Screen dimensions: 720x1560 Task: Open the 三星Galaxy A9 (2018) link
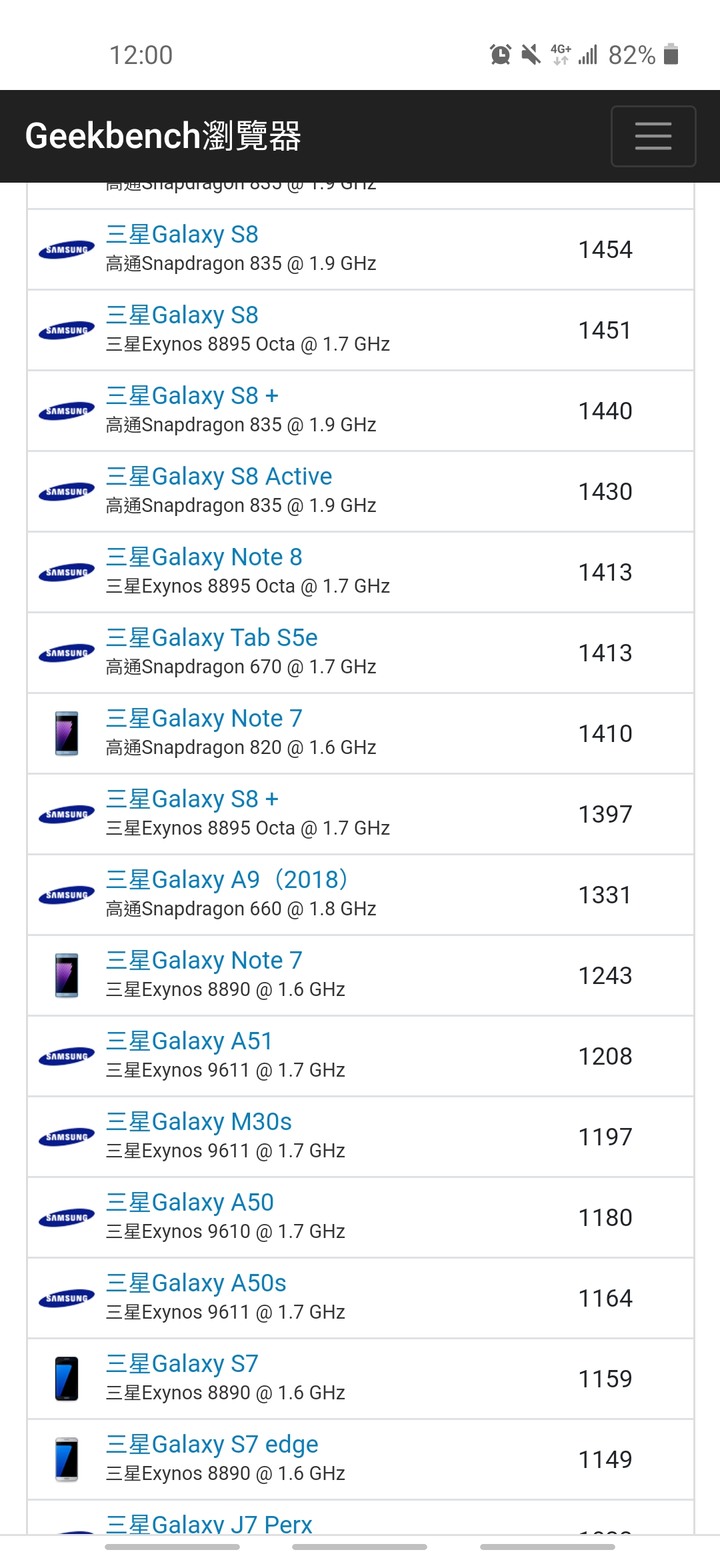coord(229,880)
